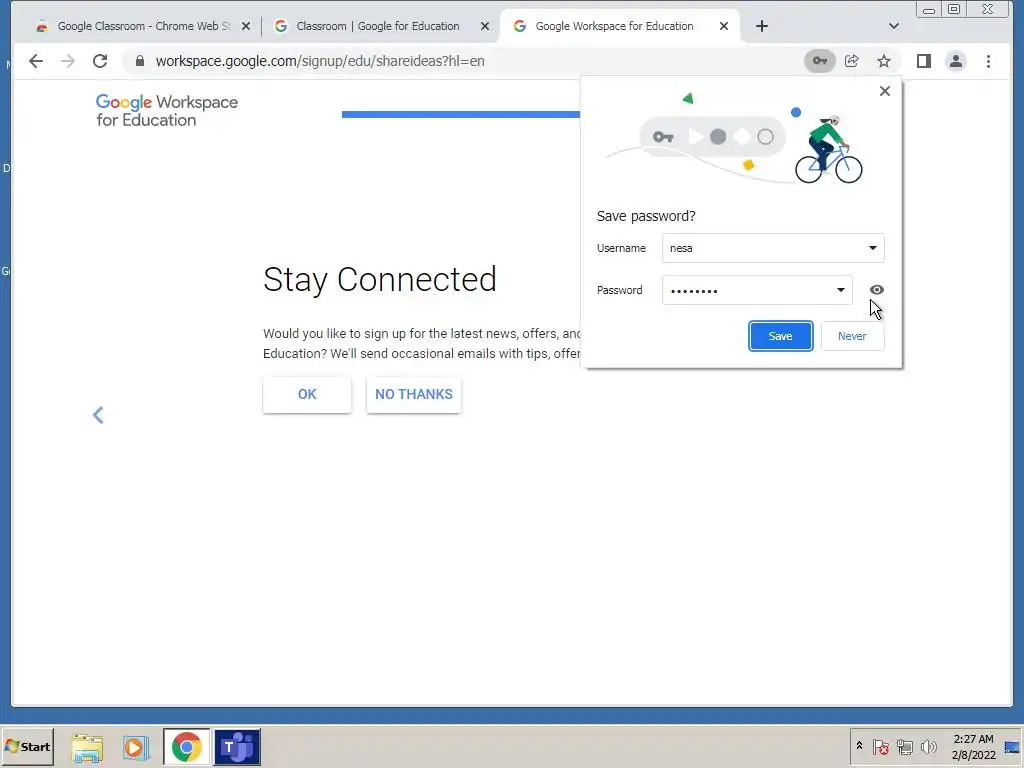Open the password manager key icon
The height and width of the screenshot is (768, 1024).
[820, 61]
